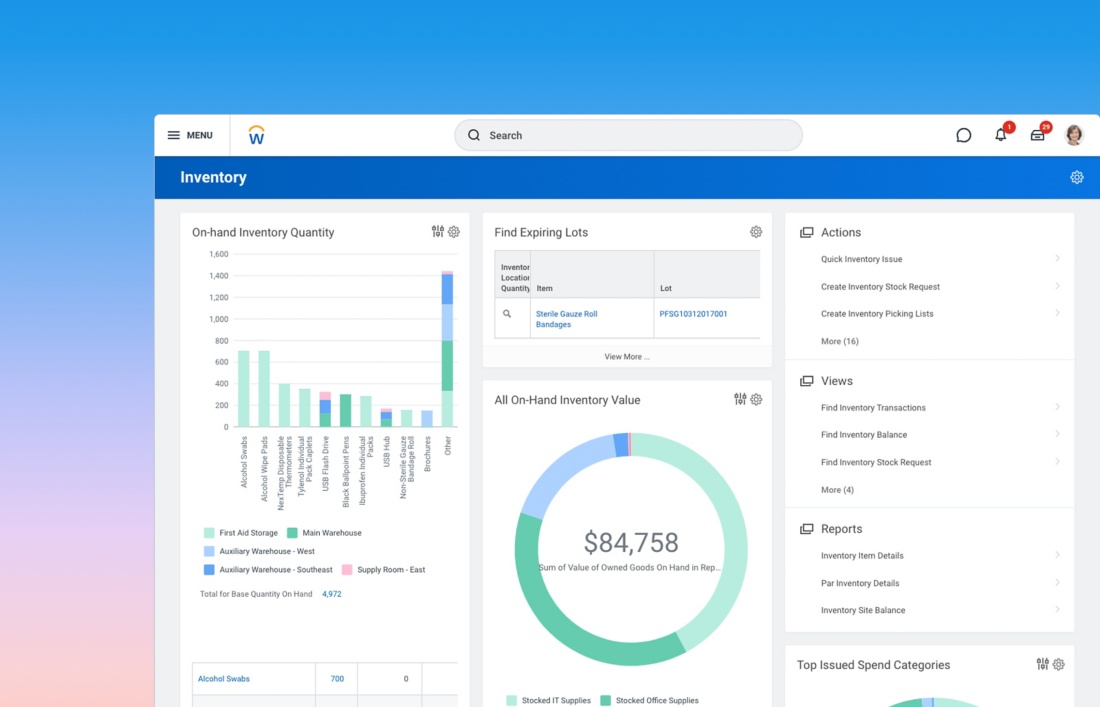Image resolution: width=1100 pixels, height=707 pixels.
Task: Open the notifications bell
Action: pos(1000,135)
